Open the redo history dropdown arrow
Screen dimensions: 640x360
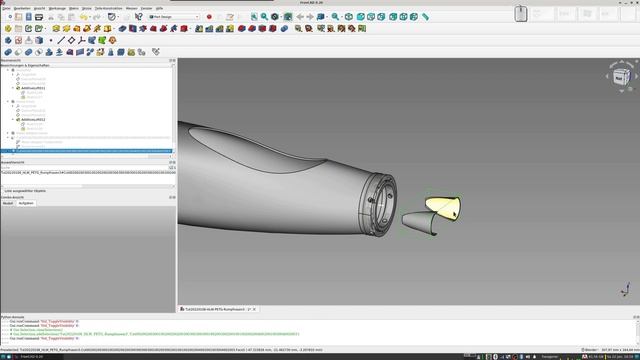click(x=103, y=17)
